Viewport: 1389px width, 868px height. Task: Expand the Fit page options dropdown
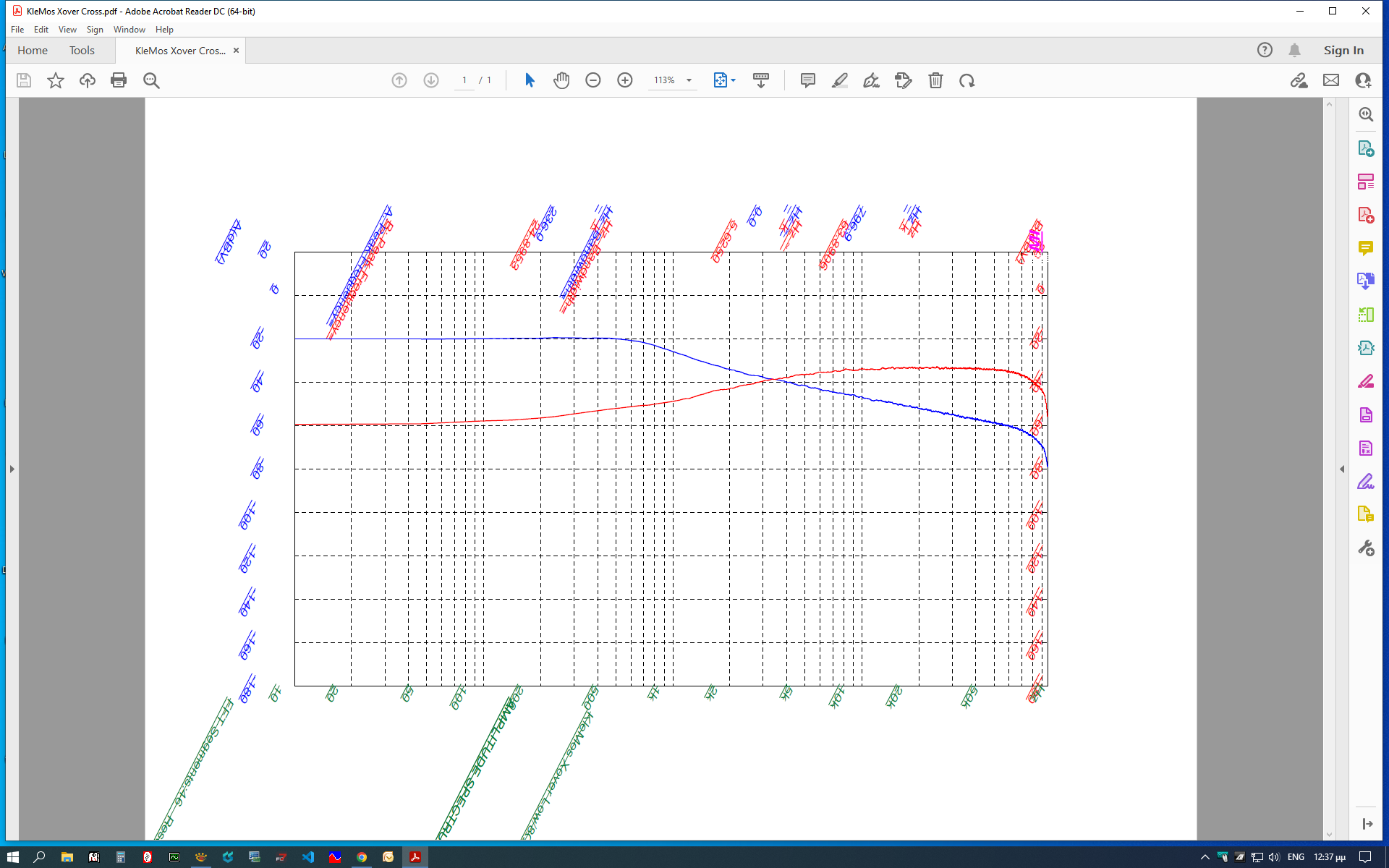pyautogui.click(x=734, y=80)
